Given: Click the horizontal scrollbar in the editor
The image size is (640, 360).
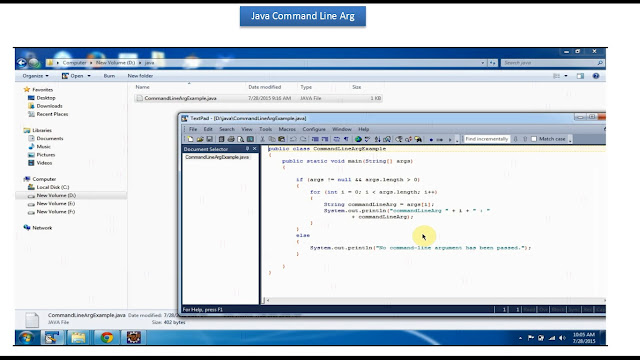Looking at the screenshot, I should pyautogui.click(x=435, y=300).
